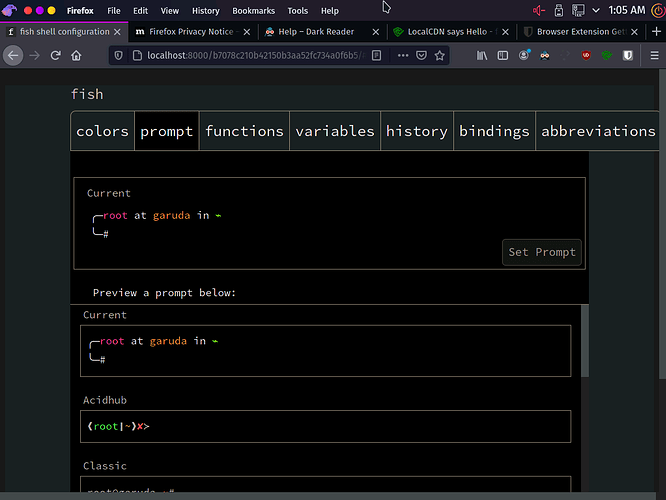Click the USB device tray icon

pyautogui.click(x=559, y=10)
